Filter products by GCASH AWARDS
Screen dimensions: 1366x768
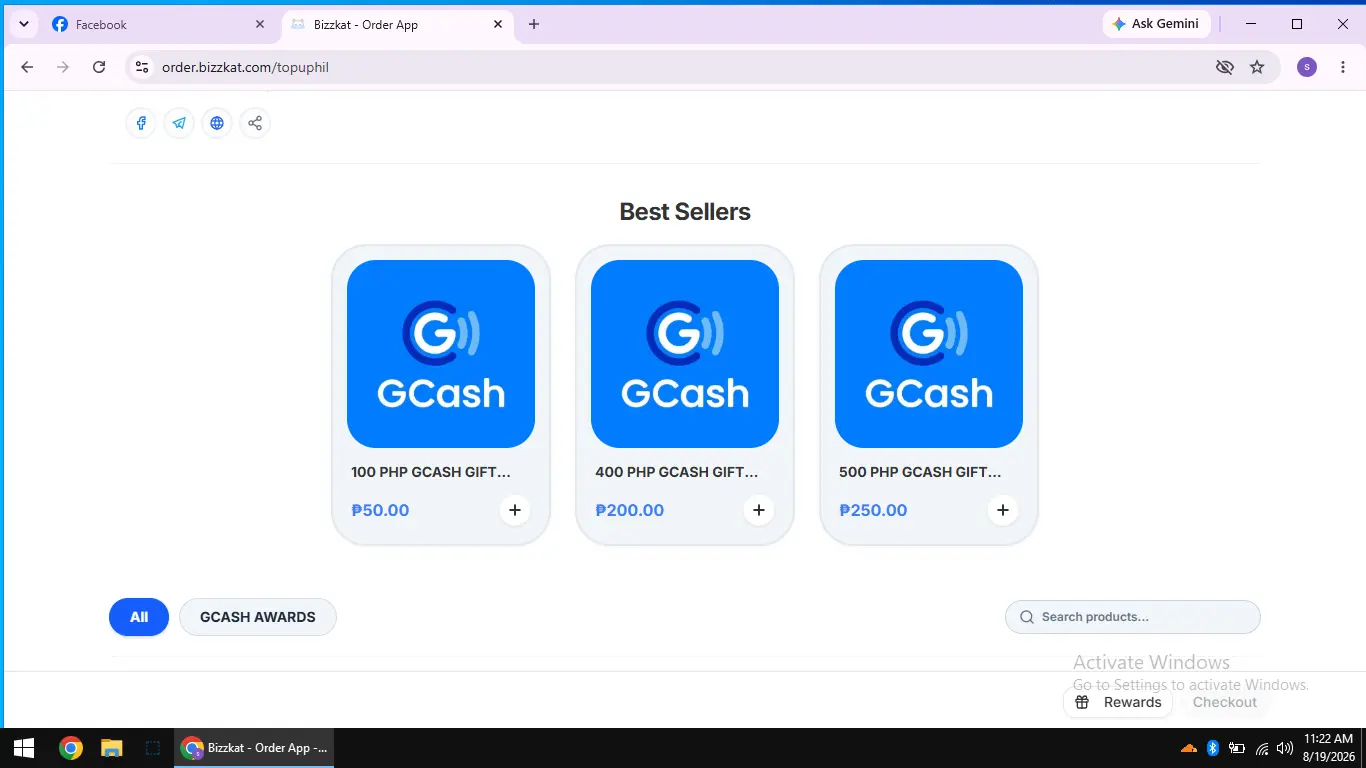(x=258, y=617)
